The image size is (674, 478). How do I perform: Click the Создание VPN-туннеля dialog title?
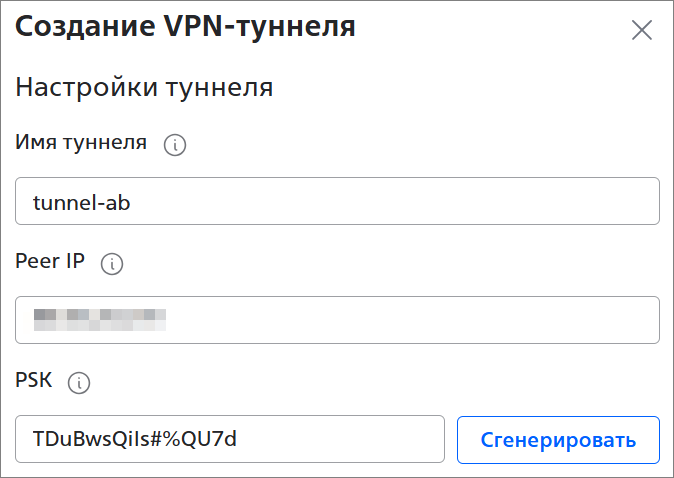186,27
